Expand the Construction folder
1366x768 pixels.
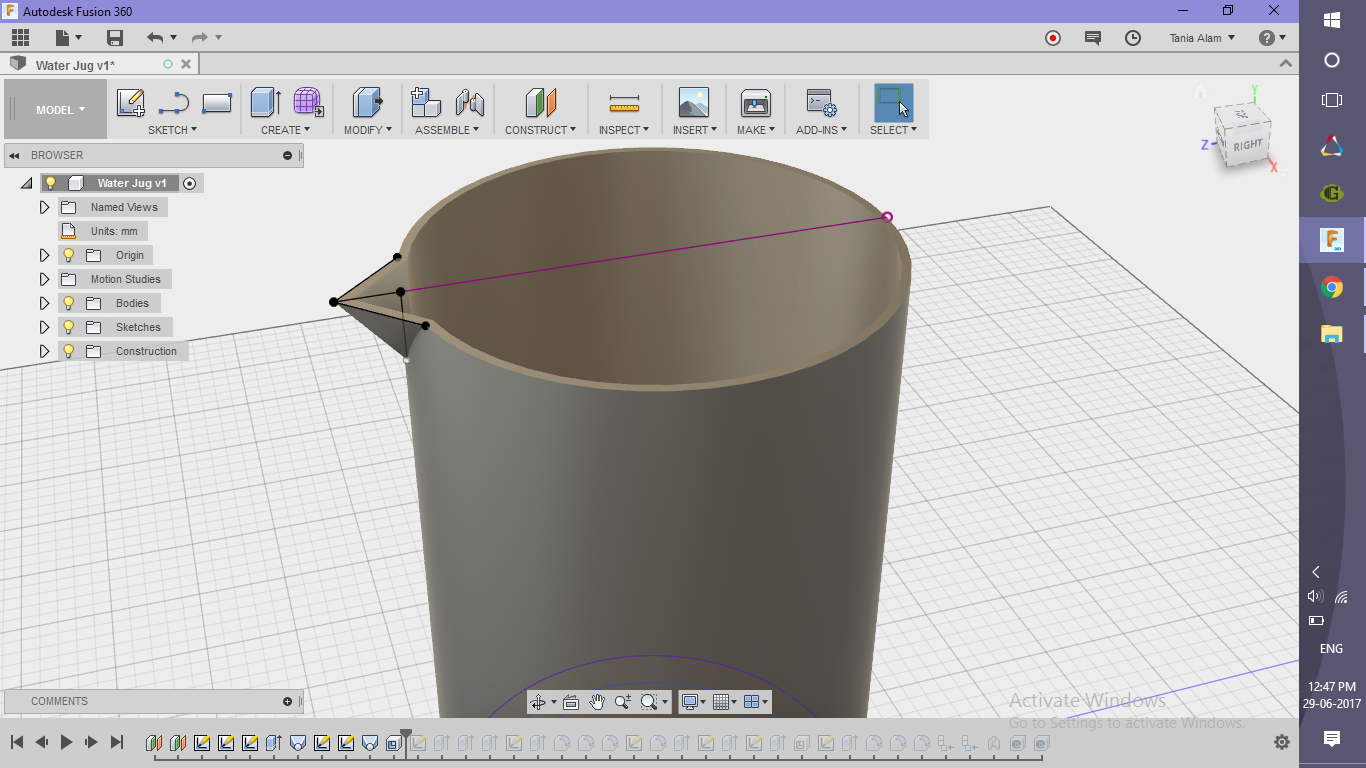pos(44,351)
